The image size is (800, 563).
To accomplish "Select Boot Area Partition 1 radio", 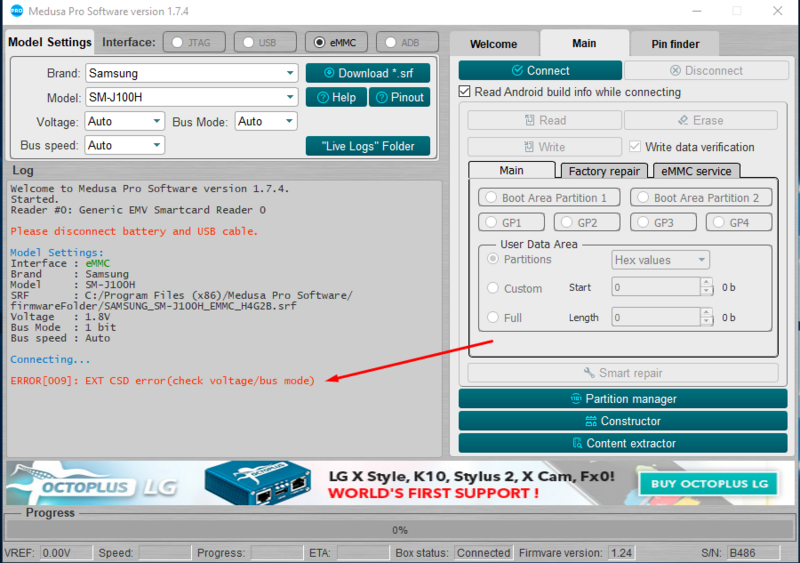I will (549, 198).
